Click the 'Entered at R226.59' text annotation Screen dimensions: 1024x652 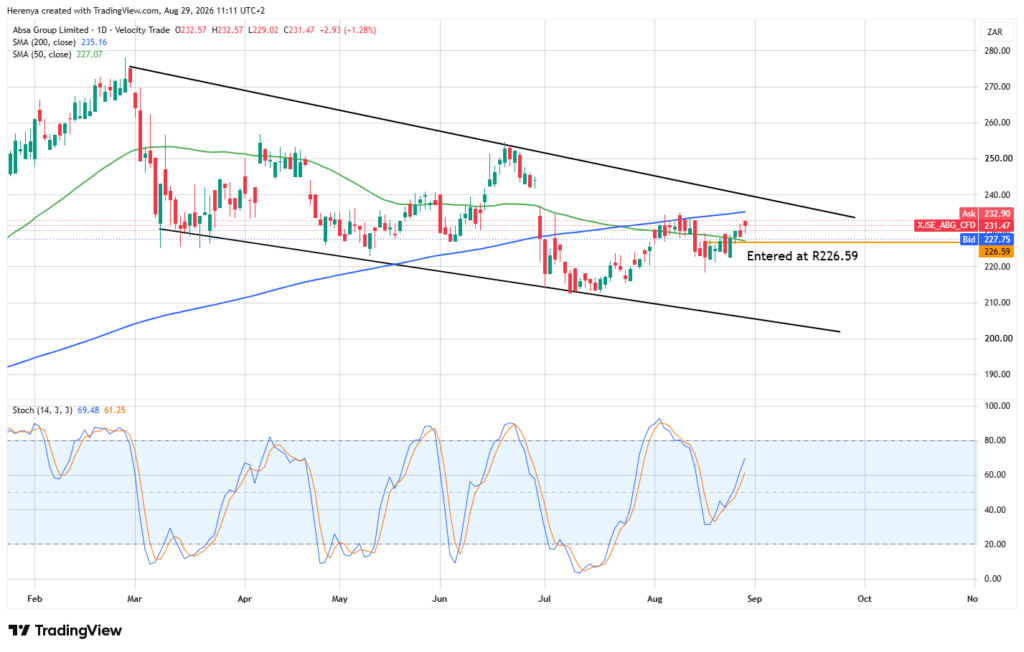[x=802, y=256]
